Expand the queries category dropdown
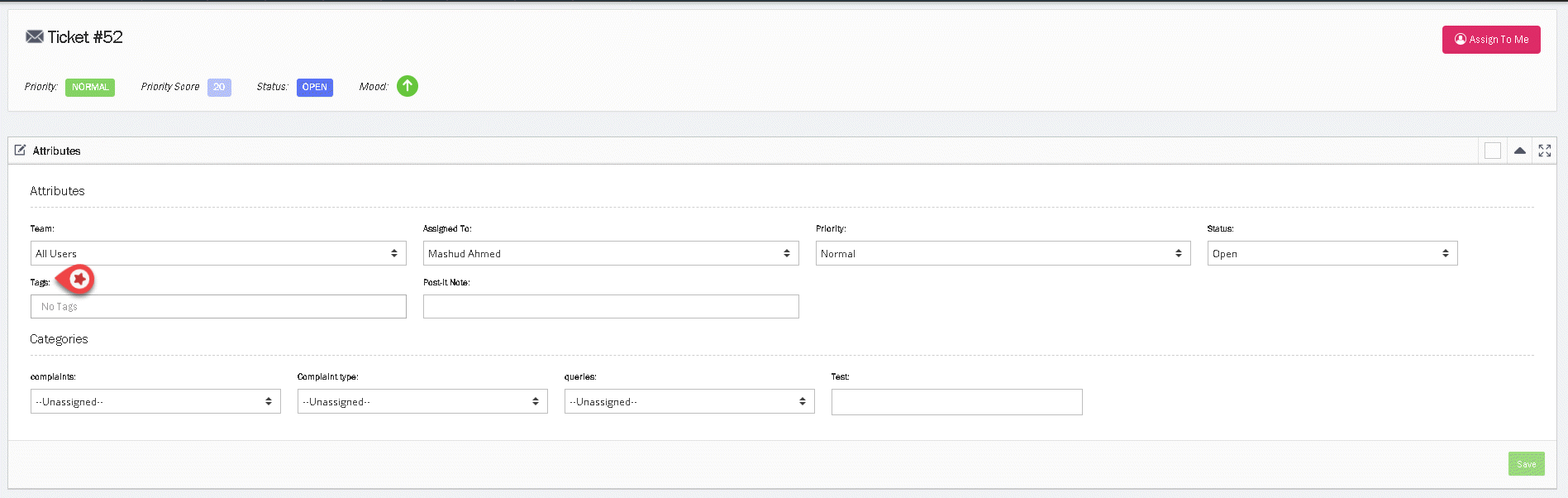This screenshot has height=498, width=1568. click(x=689, y=401)
